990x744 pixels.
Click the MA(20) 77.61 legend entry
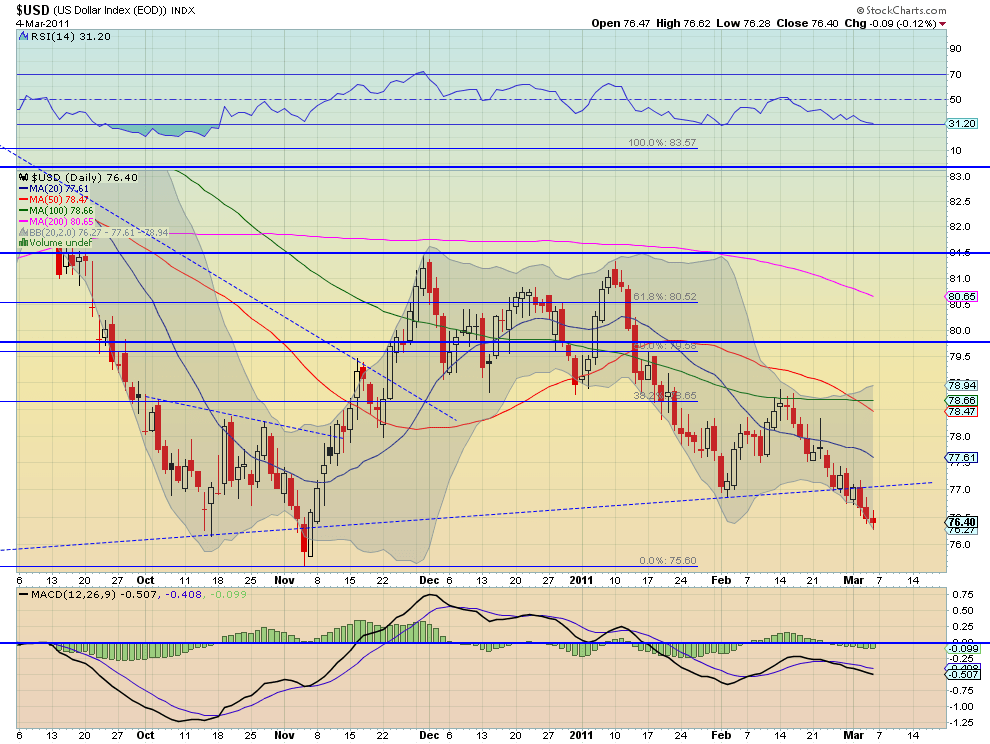point(59,189)
